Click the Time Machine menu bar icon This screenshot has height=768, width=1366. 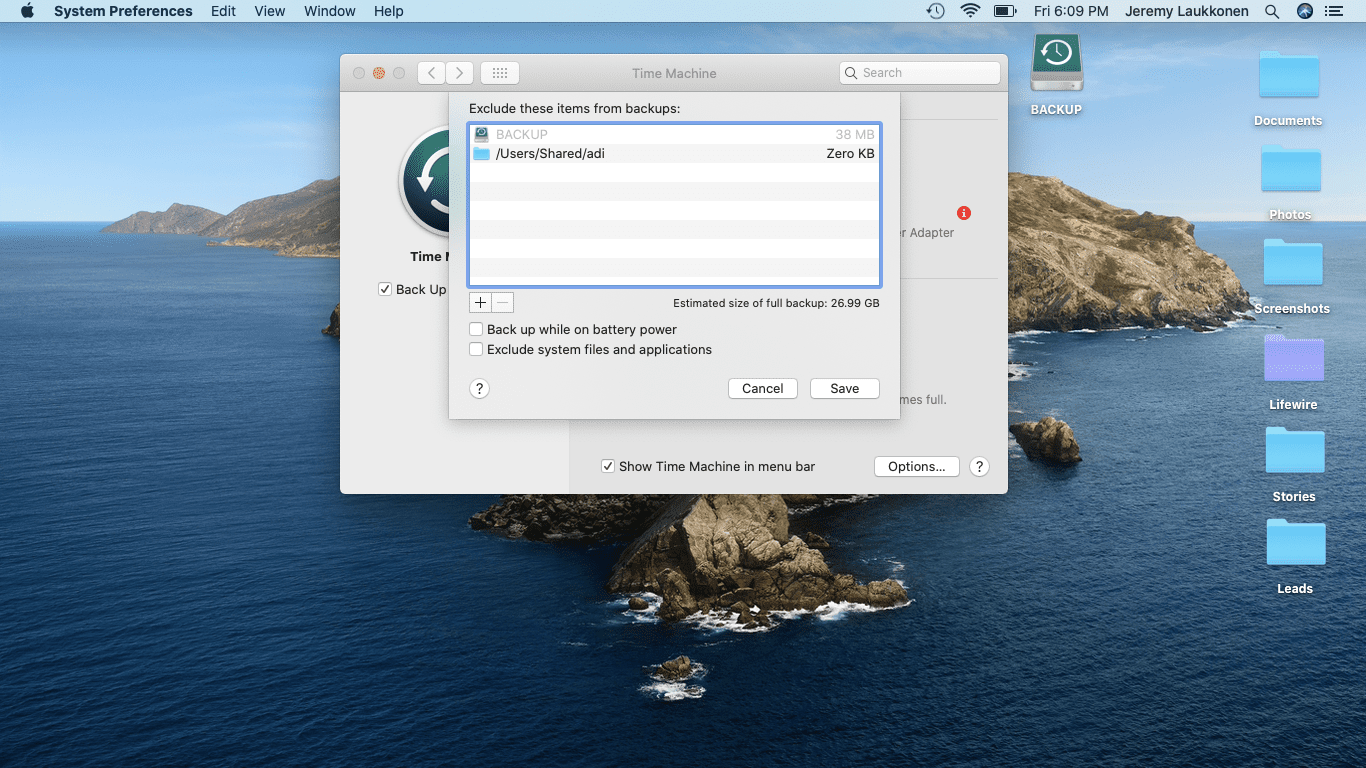click(936, 11)
